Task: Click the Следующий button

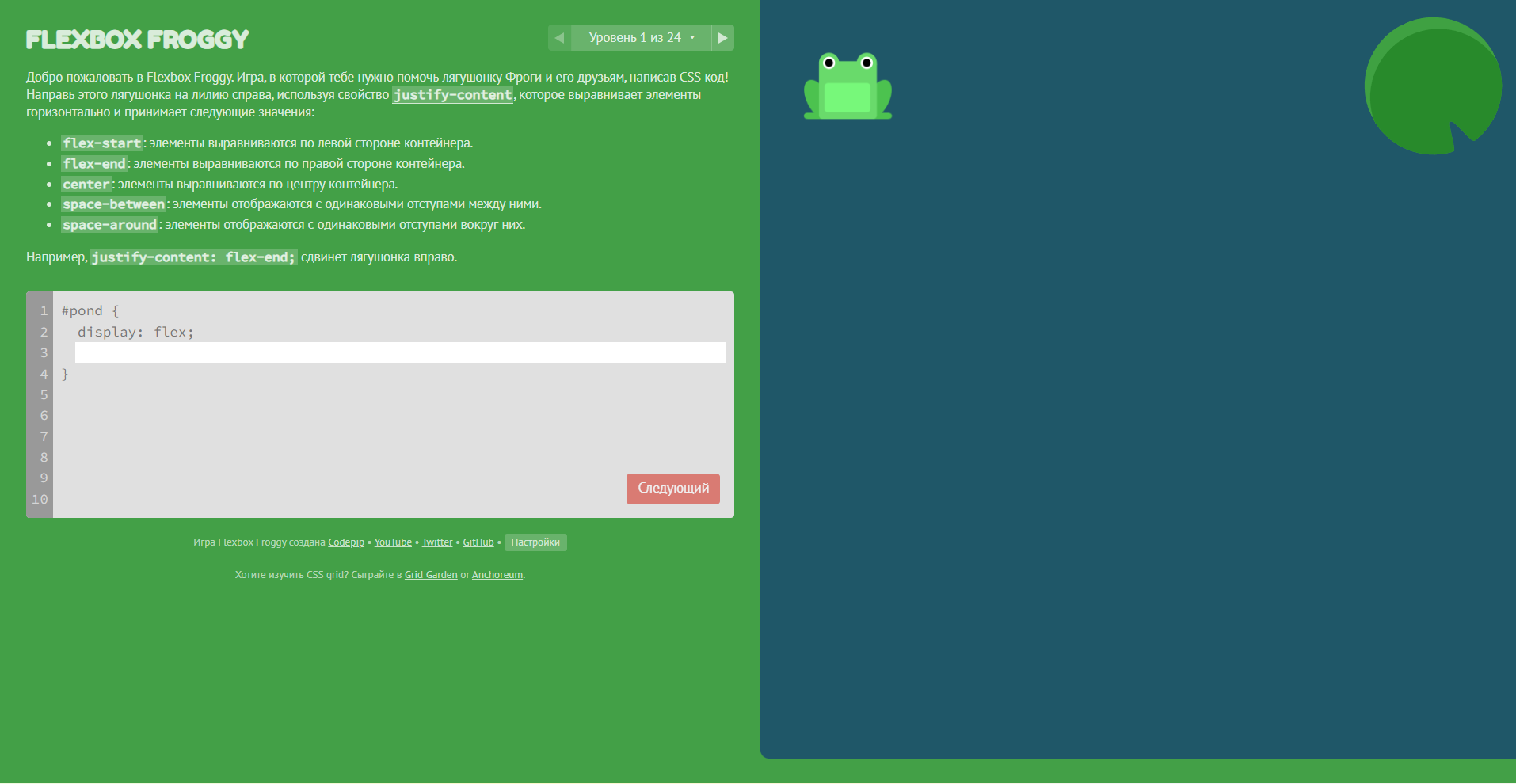Action: coord(673,489)
